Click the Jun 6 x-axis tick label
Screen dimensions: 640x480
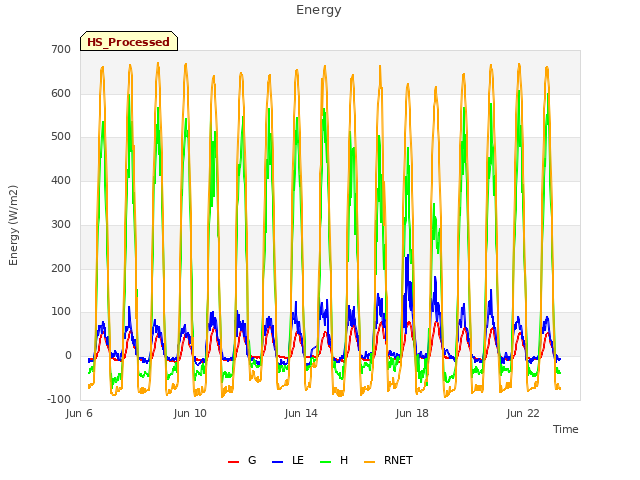(x=79, y=413)
